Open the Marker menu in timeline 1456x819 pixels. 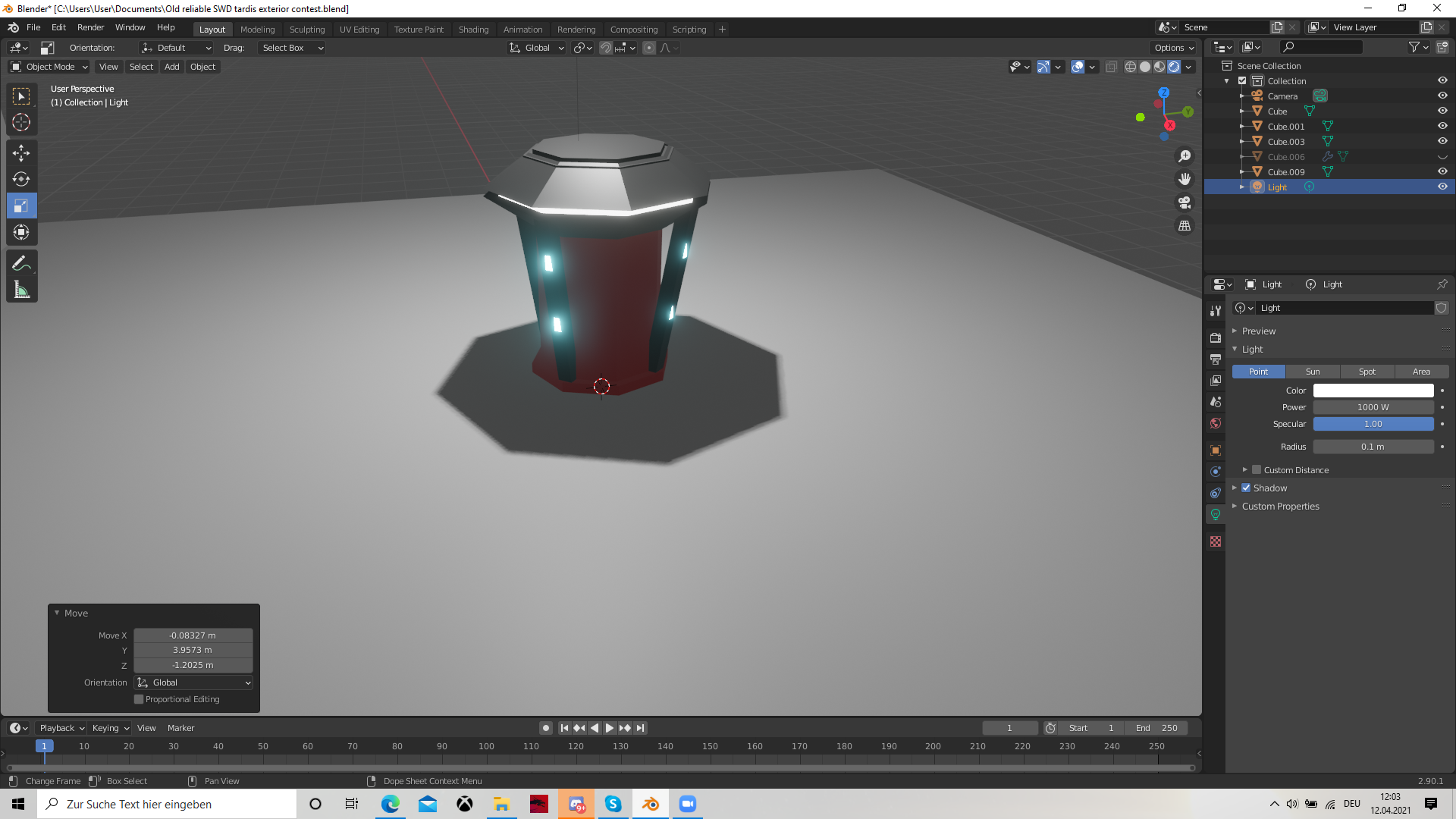tap(180, 728)
